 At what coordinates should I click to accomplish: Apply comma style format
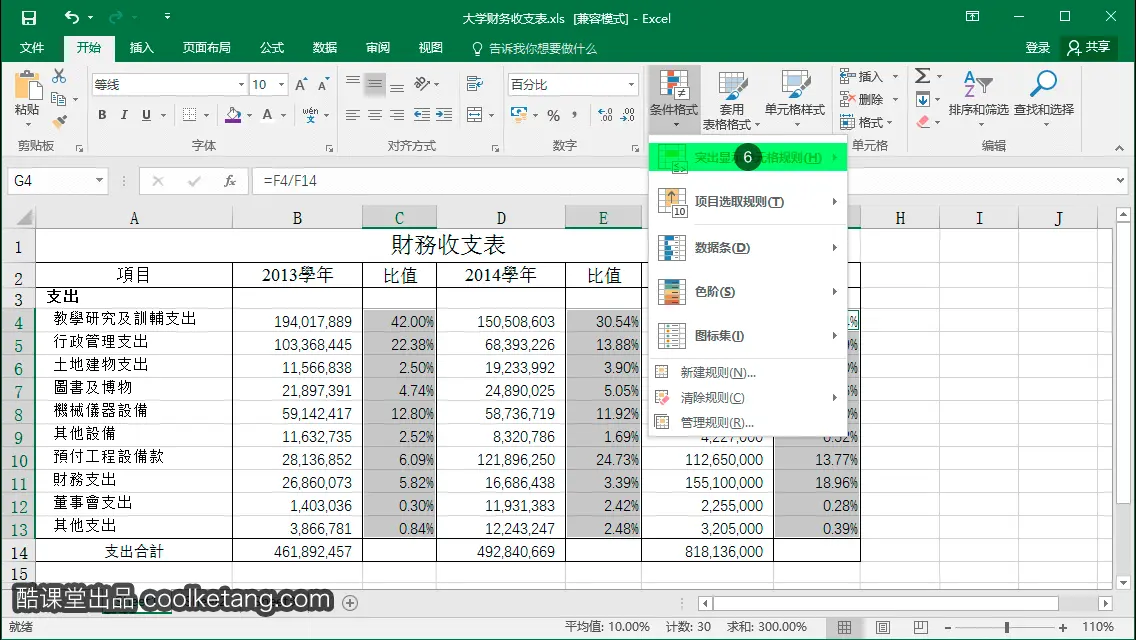coord(575,115)
